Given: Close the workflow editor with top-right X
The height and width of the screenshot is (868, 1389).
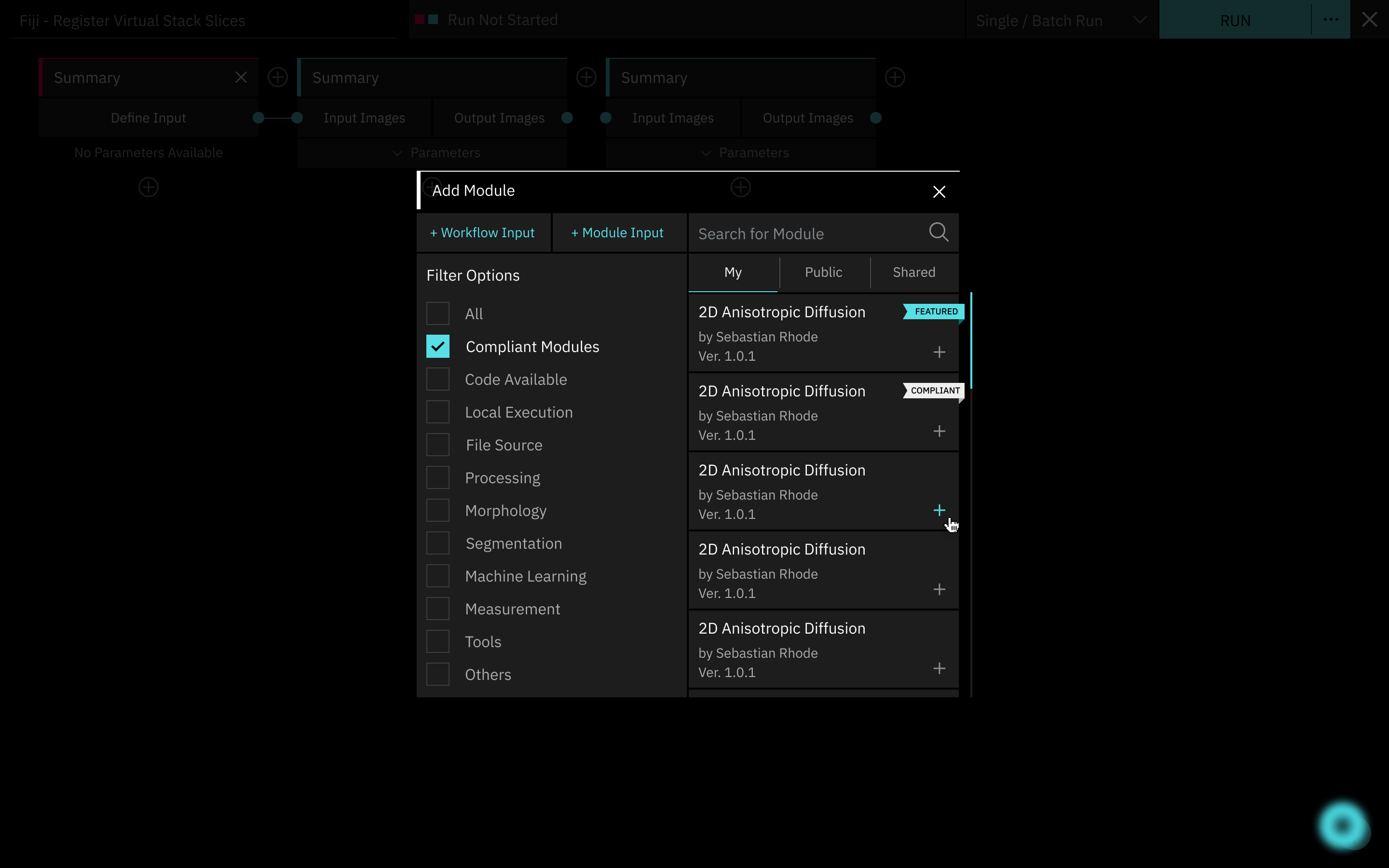Looking at the screenshot, I should (x=1370, y=20).
